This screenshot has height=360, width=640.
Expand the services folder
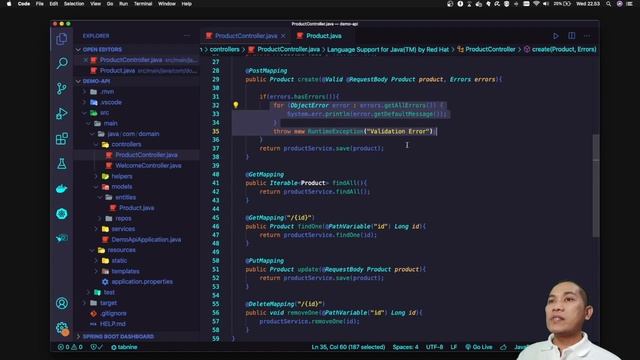[123, 229]
